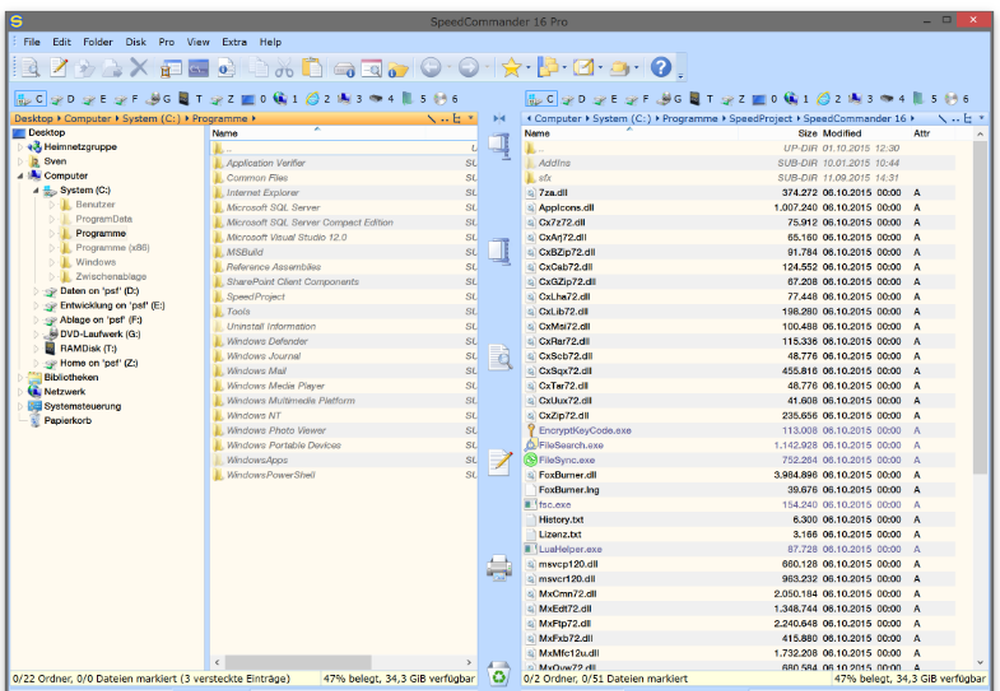Open the Disk menu

click(x=135, y=42)
